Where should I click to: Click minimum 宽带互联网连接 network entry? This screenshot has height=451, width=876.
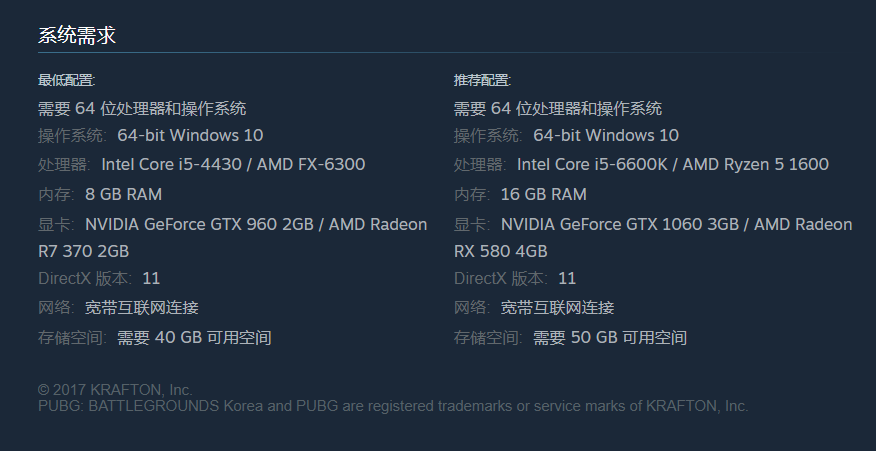(x=141, y=307)
